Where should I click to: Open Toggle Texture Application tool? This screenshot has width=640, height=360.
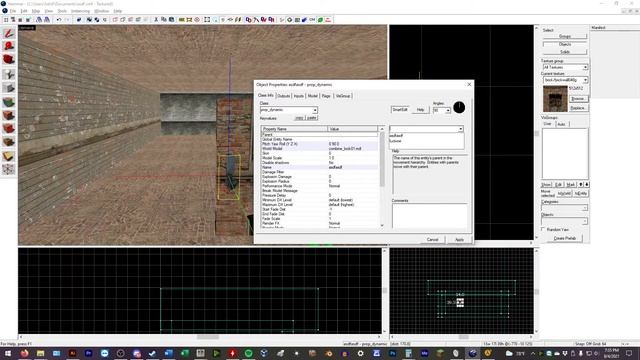(x=9, y=102)
